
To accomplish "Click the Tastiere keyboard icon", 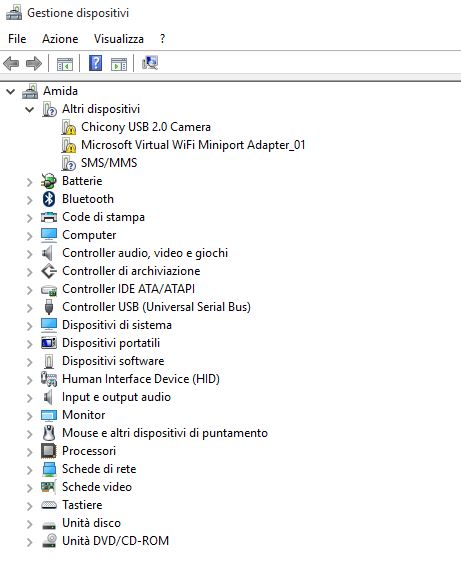I will (49, 505).
